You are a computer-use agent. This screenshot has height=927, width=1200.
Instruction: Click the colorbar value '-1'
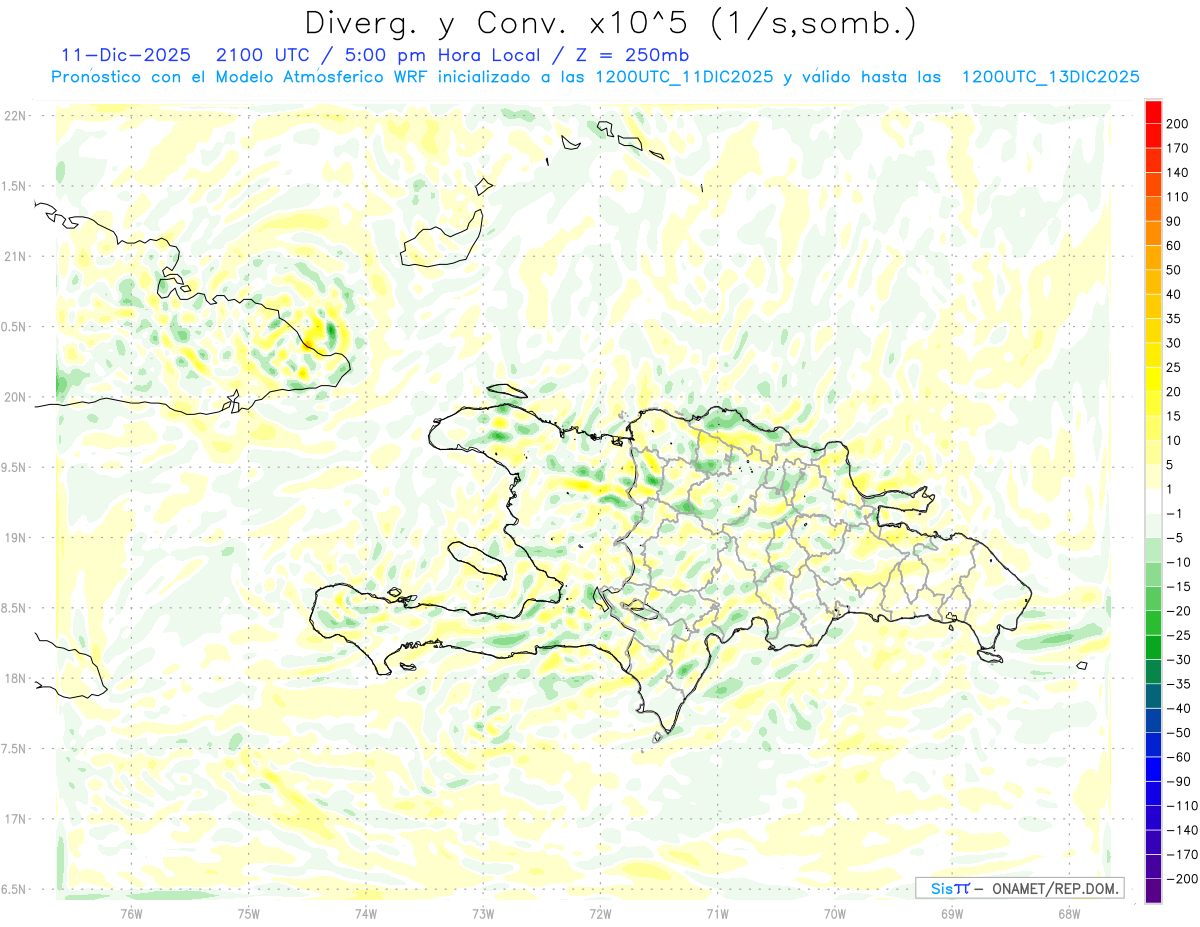click(x=1175, y=514)
